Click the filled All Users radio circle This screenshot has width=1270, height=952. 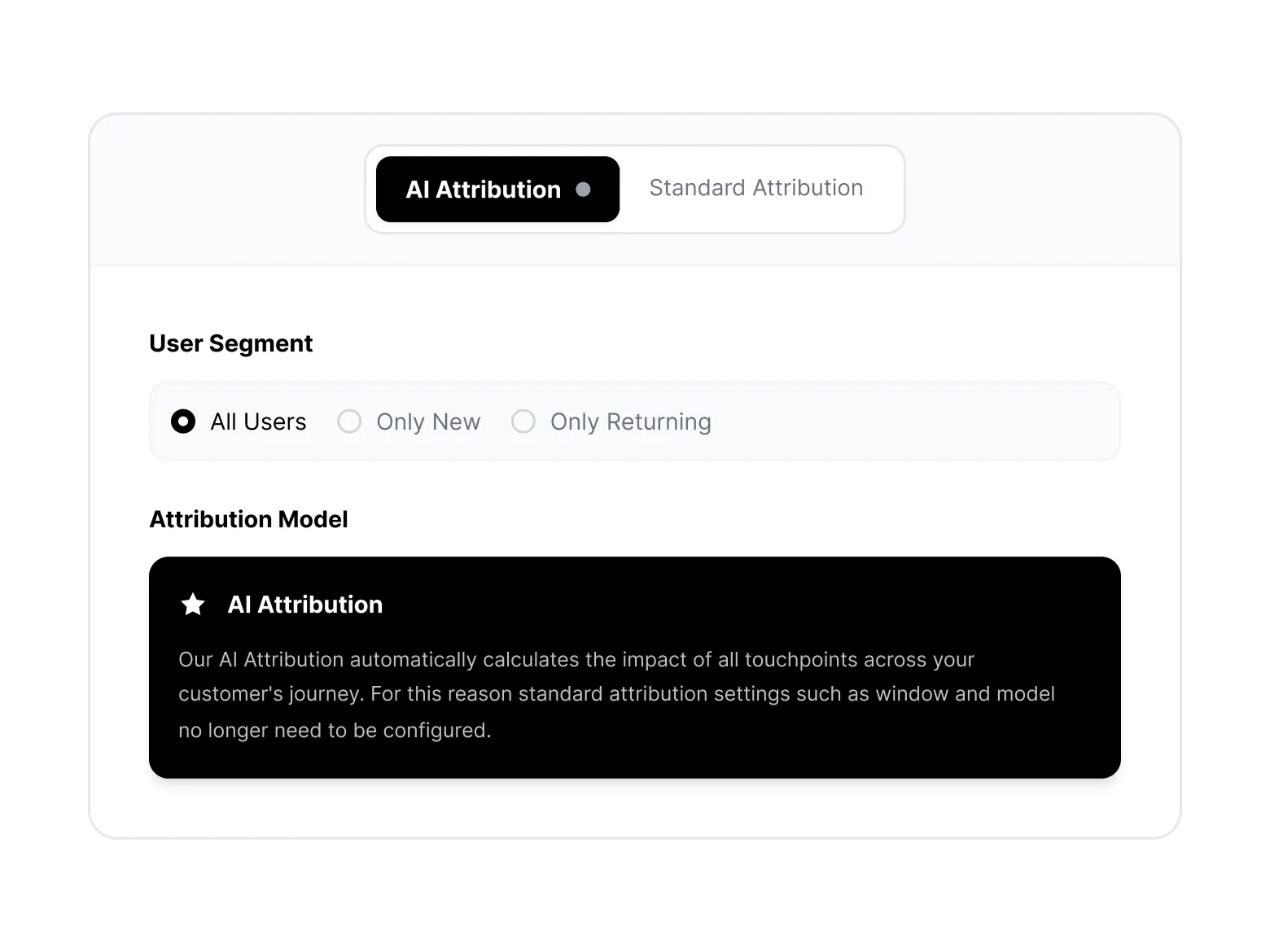[183, 421]
